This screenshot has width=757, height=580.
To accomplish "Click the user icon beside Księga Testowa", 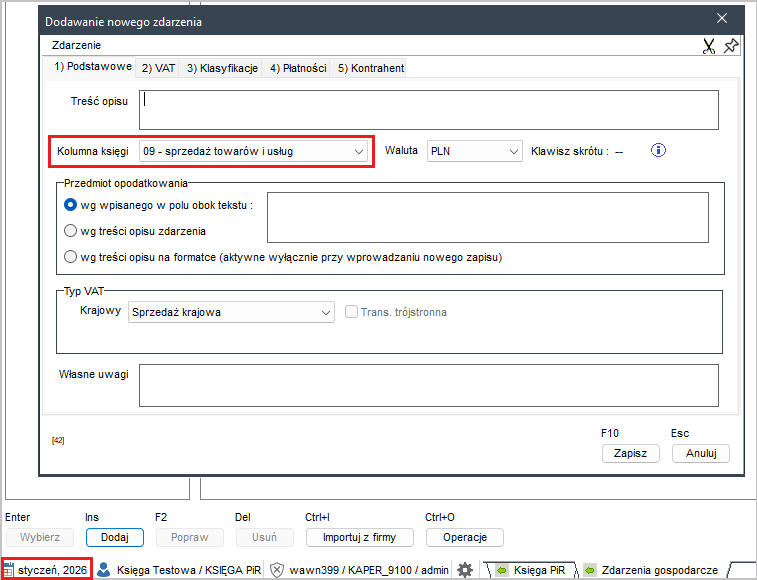I will click(x=105, y=569).
